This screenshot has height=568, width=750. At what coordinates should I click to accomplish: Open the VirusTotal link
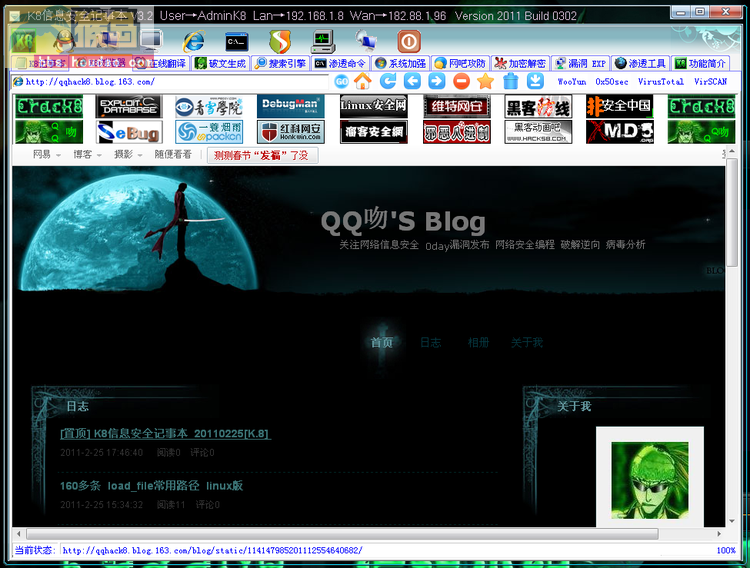click(661, 82)
